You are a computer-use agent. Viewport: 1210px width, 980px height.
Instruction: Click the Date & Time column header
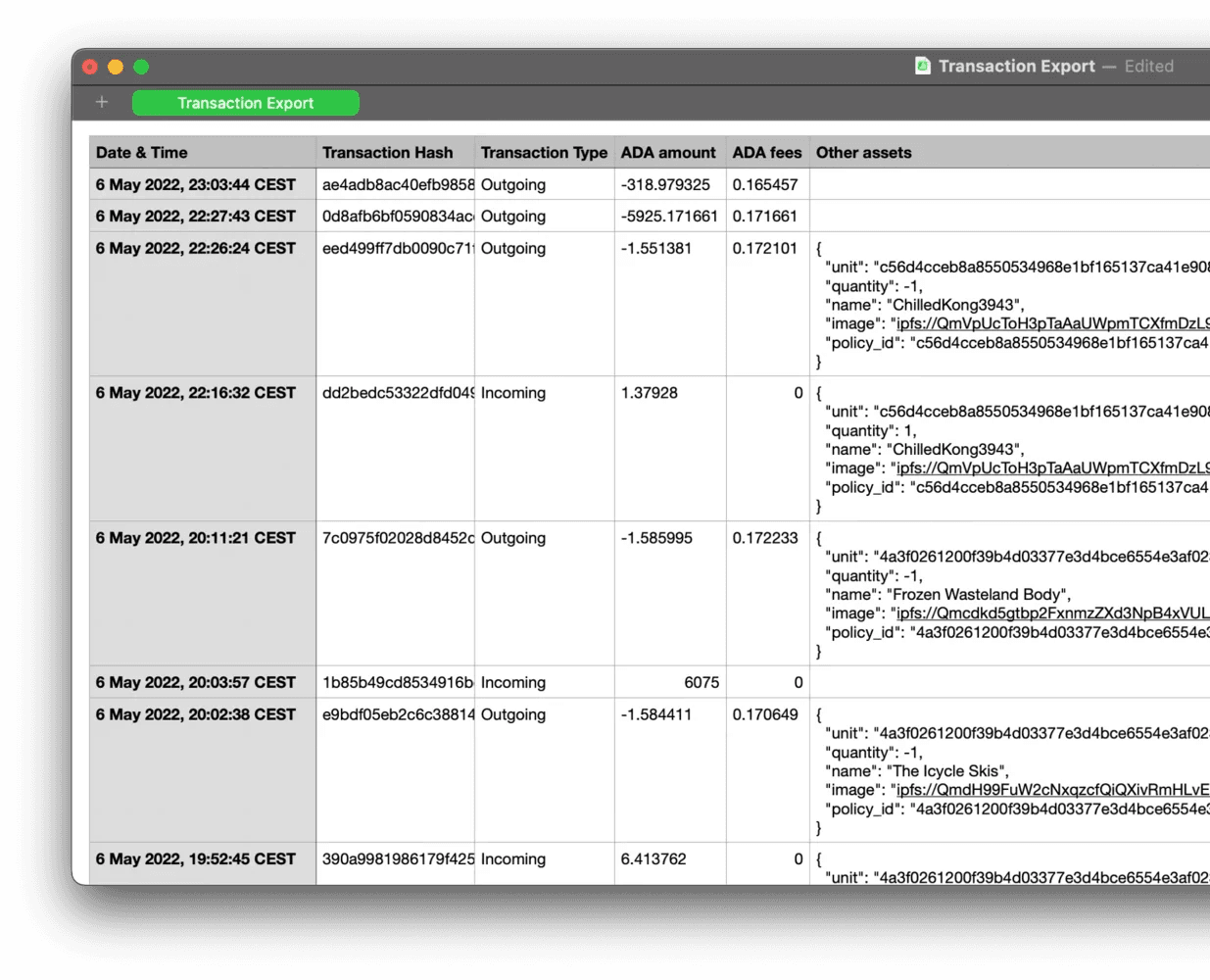pos(203,153)
